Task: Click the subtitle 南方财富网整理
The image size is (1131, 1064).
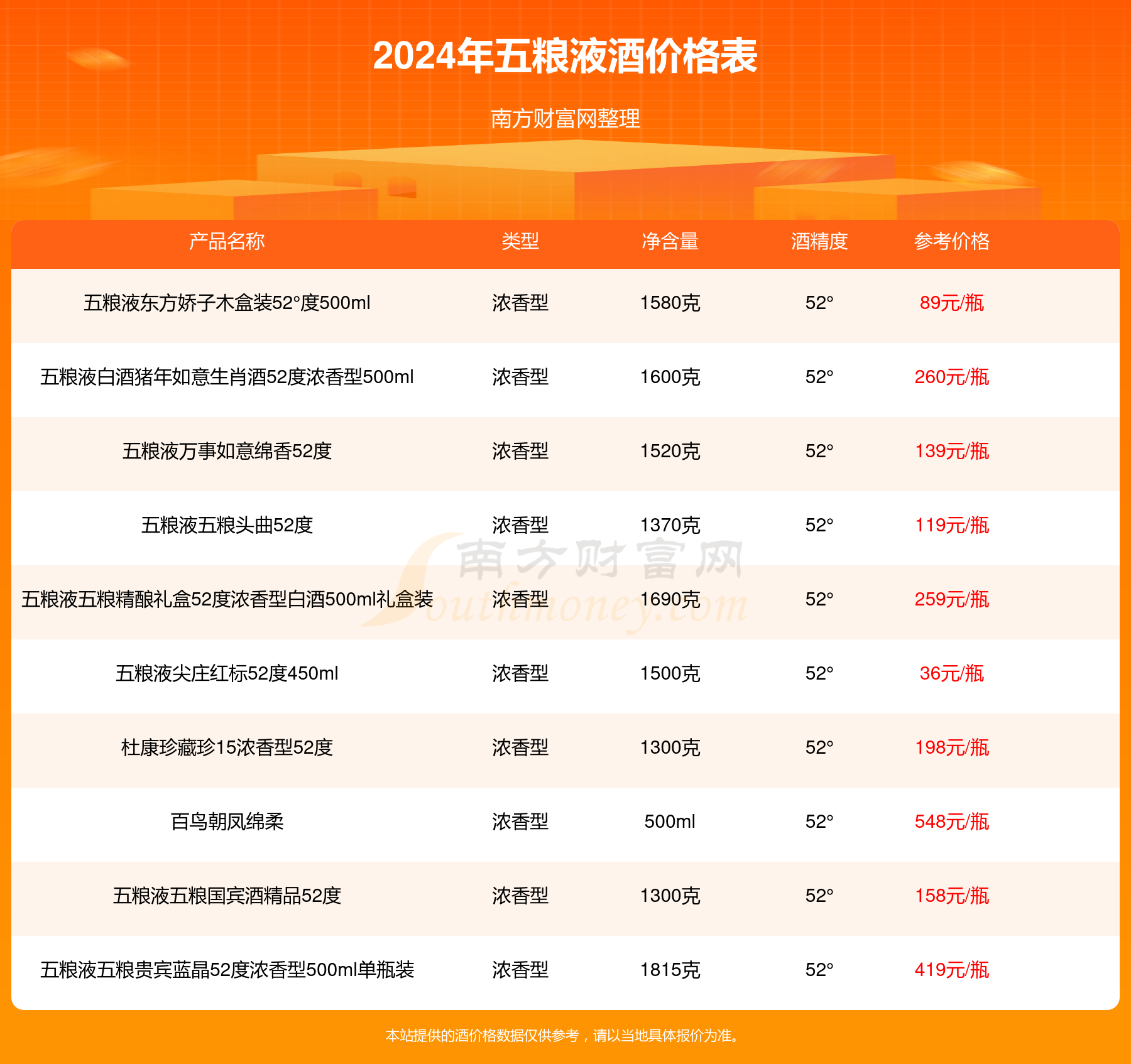Action: [565, 118]
